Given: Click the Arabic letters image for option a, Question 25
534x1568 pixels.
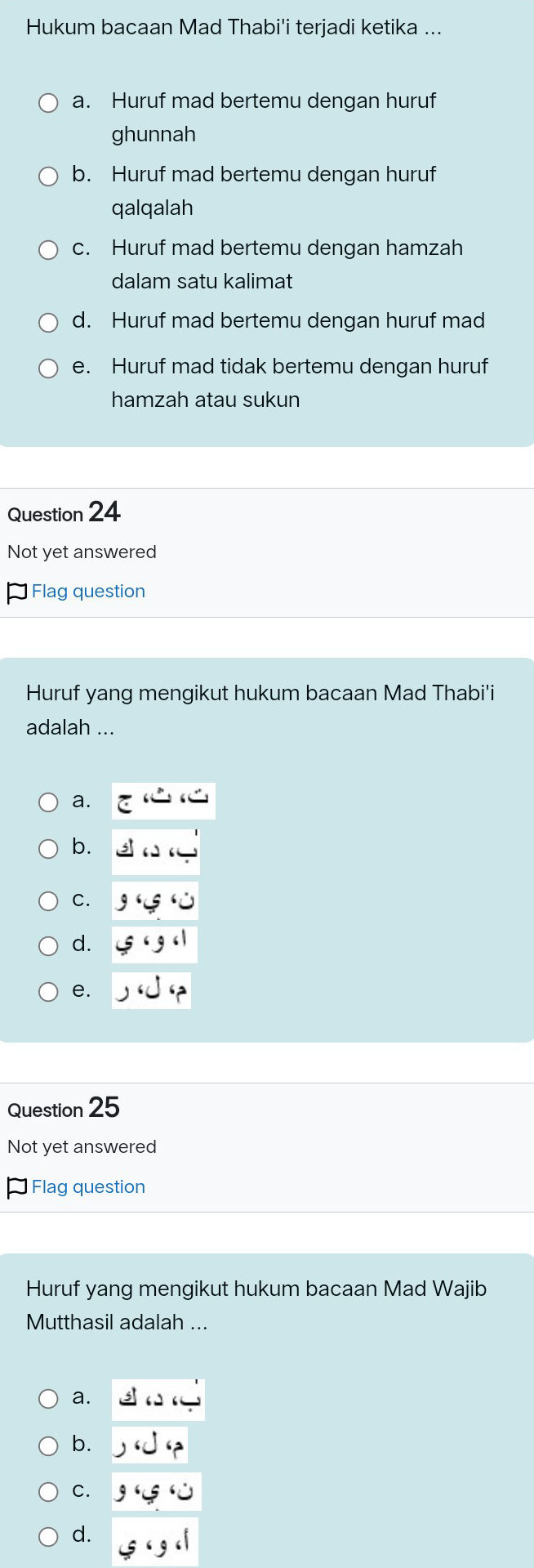Looking at the screenshot, I should pyautogui.click(x=158, y=1398).
